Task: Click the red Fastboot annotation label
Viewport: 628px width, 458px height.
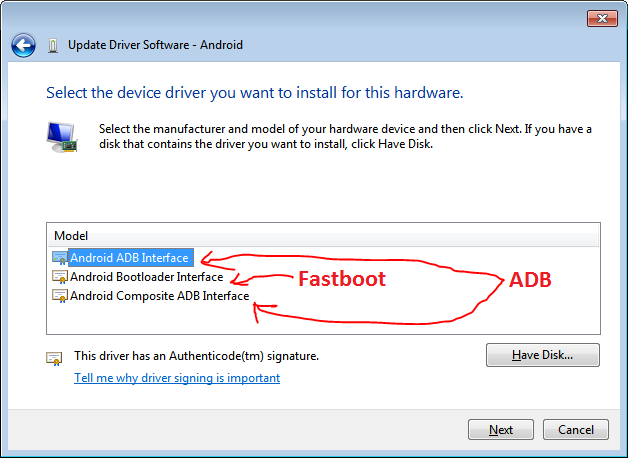Action: click(x=342, y=280)
